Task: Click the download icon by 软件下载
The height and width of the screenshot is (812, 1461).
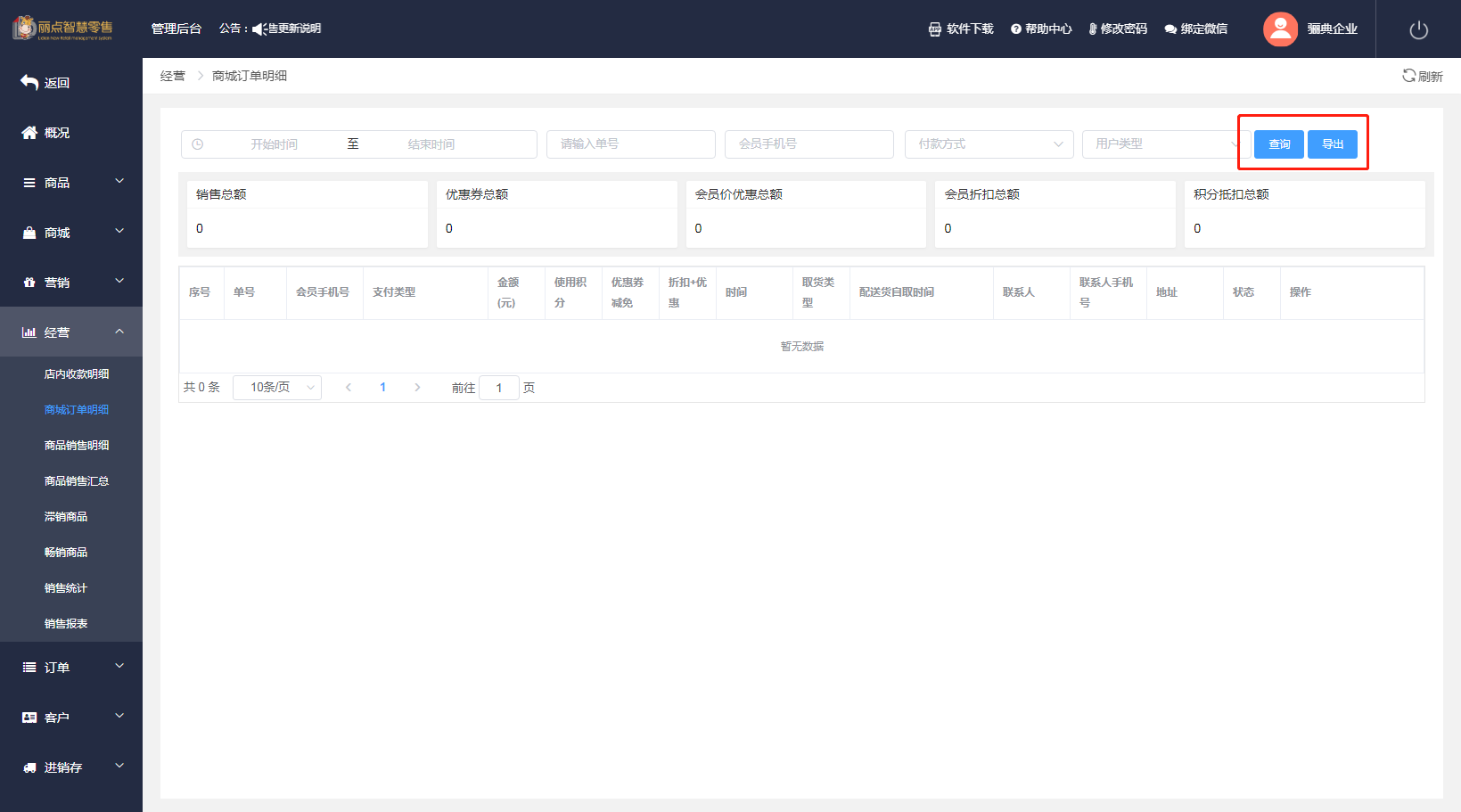Action: (x=934, y=29)
